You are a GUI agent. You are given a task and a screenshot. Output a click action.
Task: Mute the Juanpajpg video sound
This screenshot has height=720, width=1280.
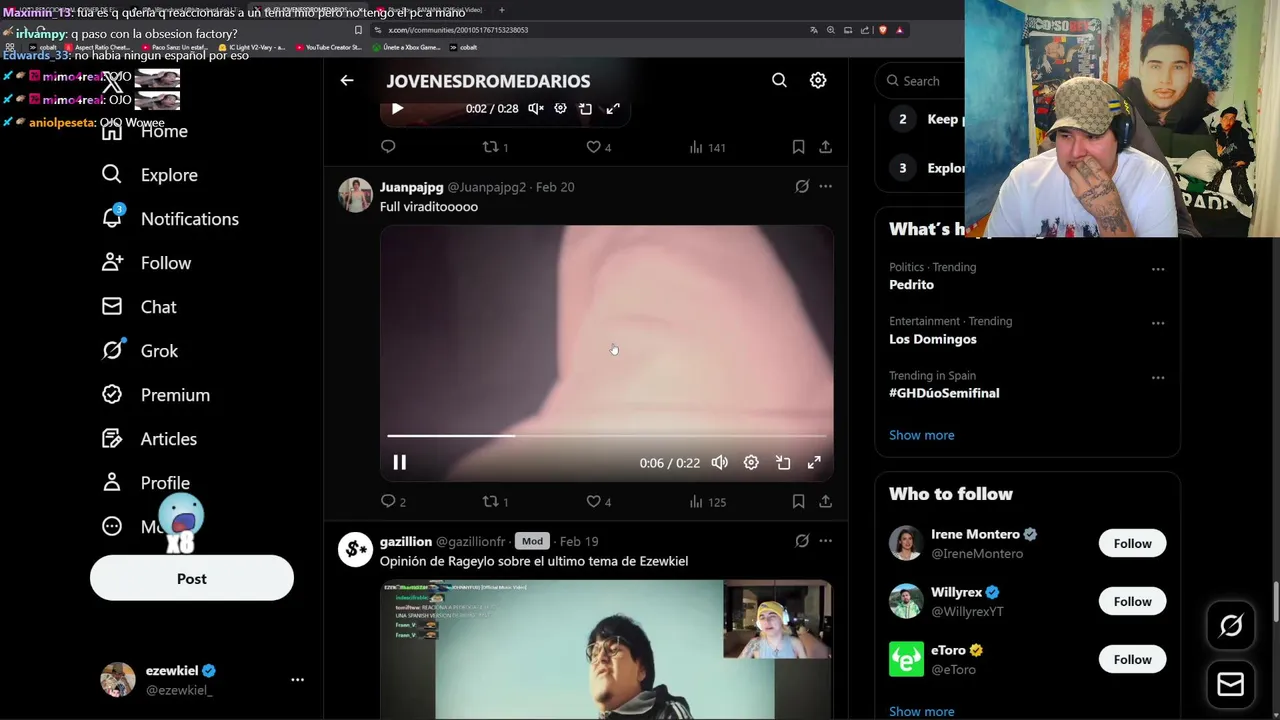(x=719, y=462)
